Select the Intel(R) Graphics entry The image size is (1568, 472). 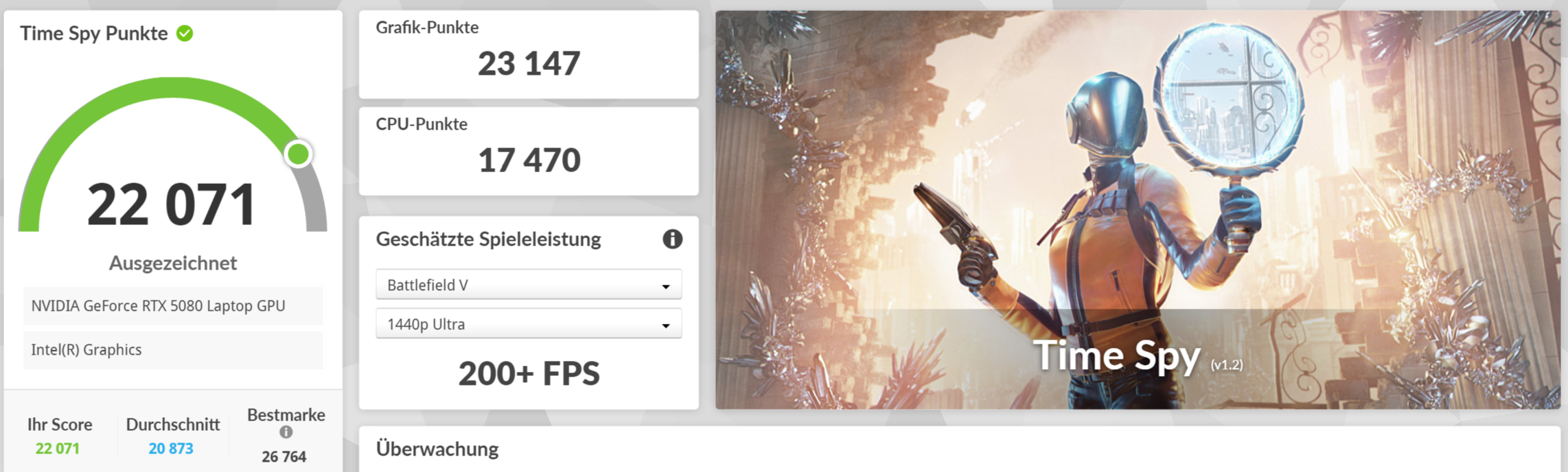tap(173, 350)
